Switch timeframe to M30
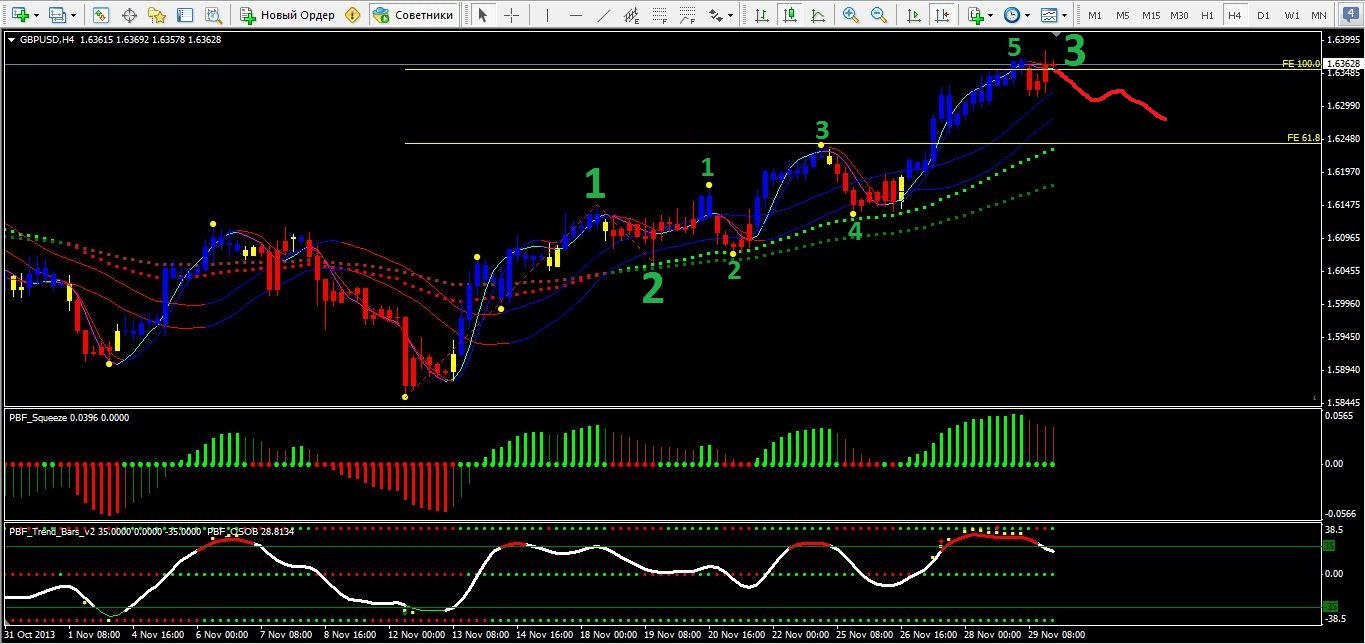1365x644 pixels. click(1180, 15)
